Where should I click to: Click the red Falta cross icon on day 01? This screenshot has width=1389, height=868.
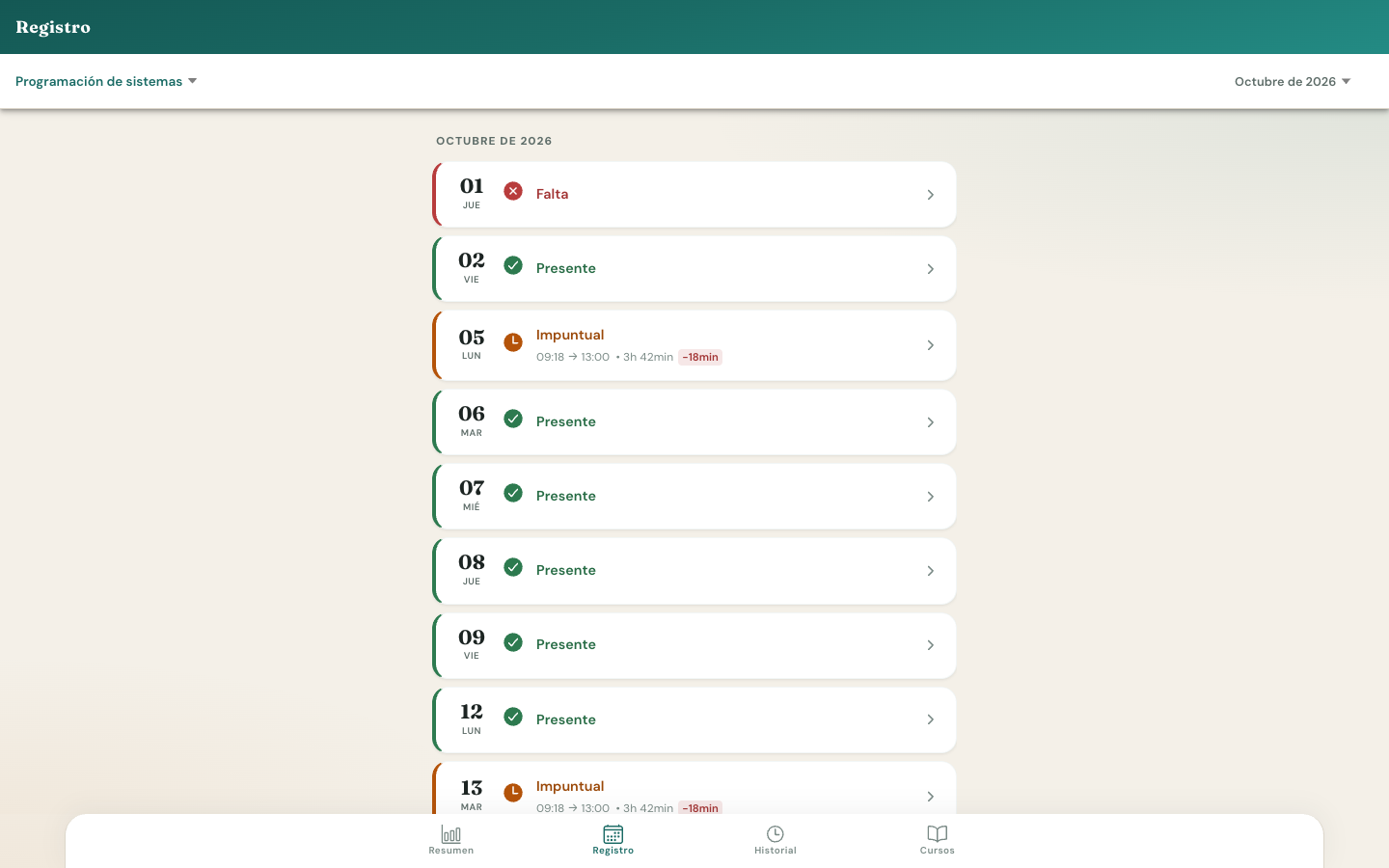(513, 191)
